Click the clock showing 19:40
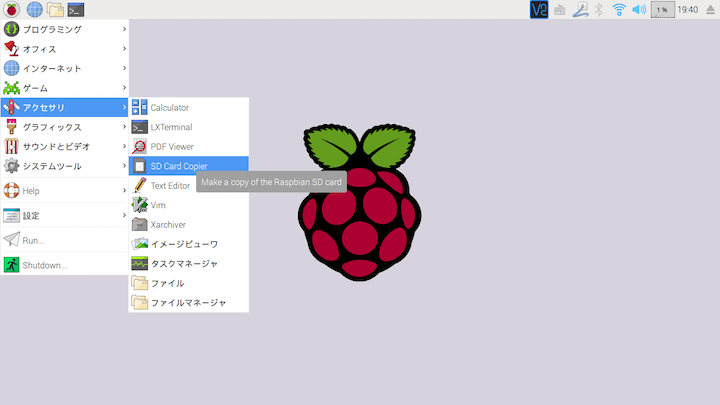Screen dimensions: 720x405 pos(688,10)
